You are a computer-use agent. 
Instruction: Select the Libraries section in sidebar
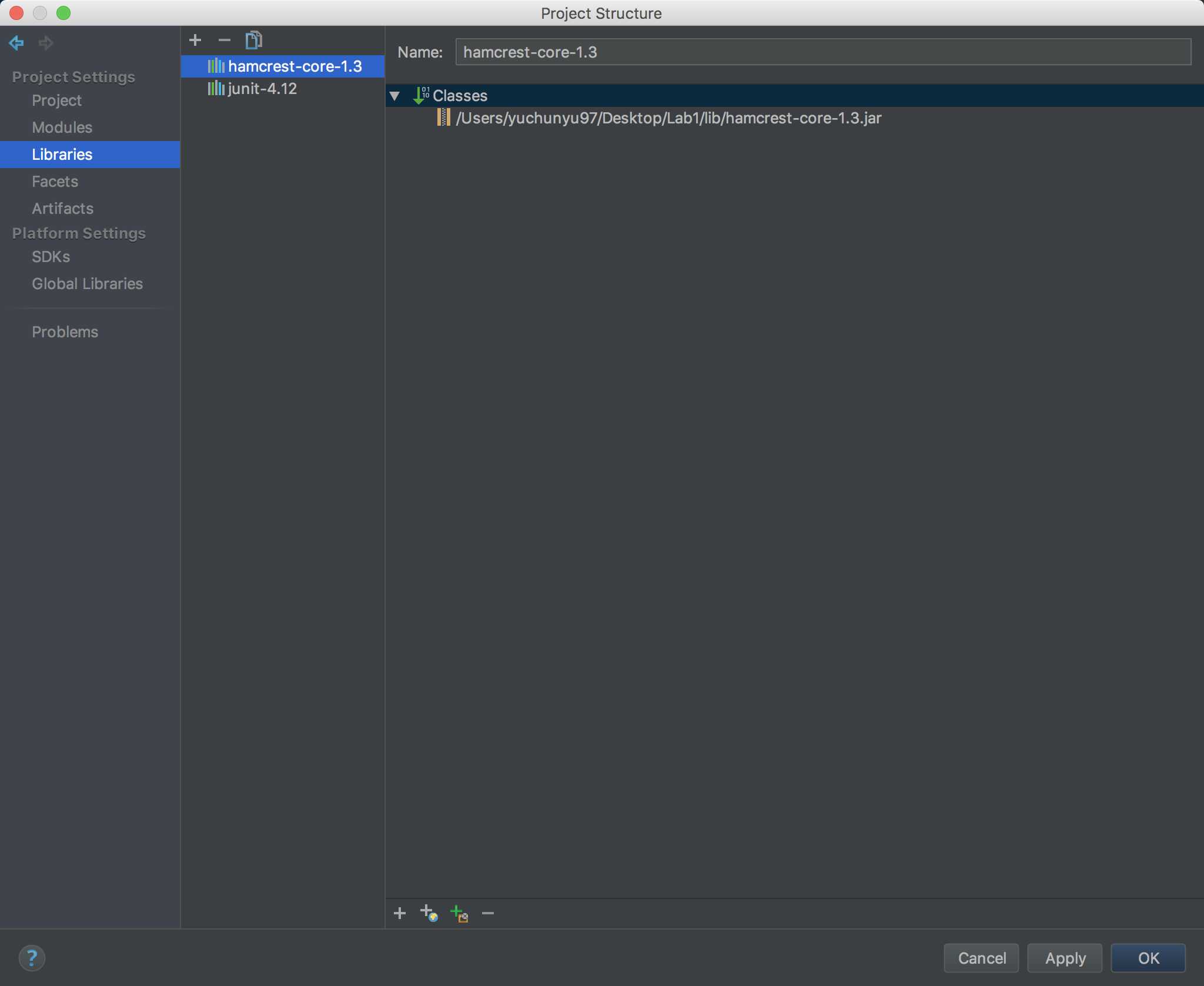pos(62,154)
